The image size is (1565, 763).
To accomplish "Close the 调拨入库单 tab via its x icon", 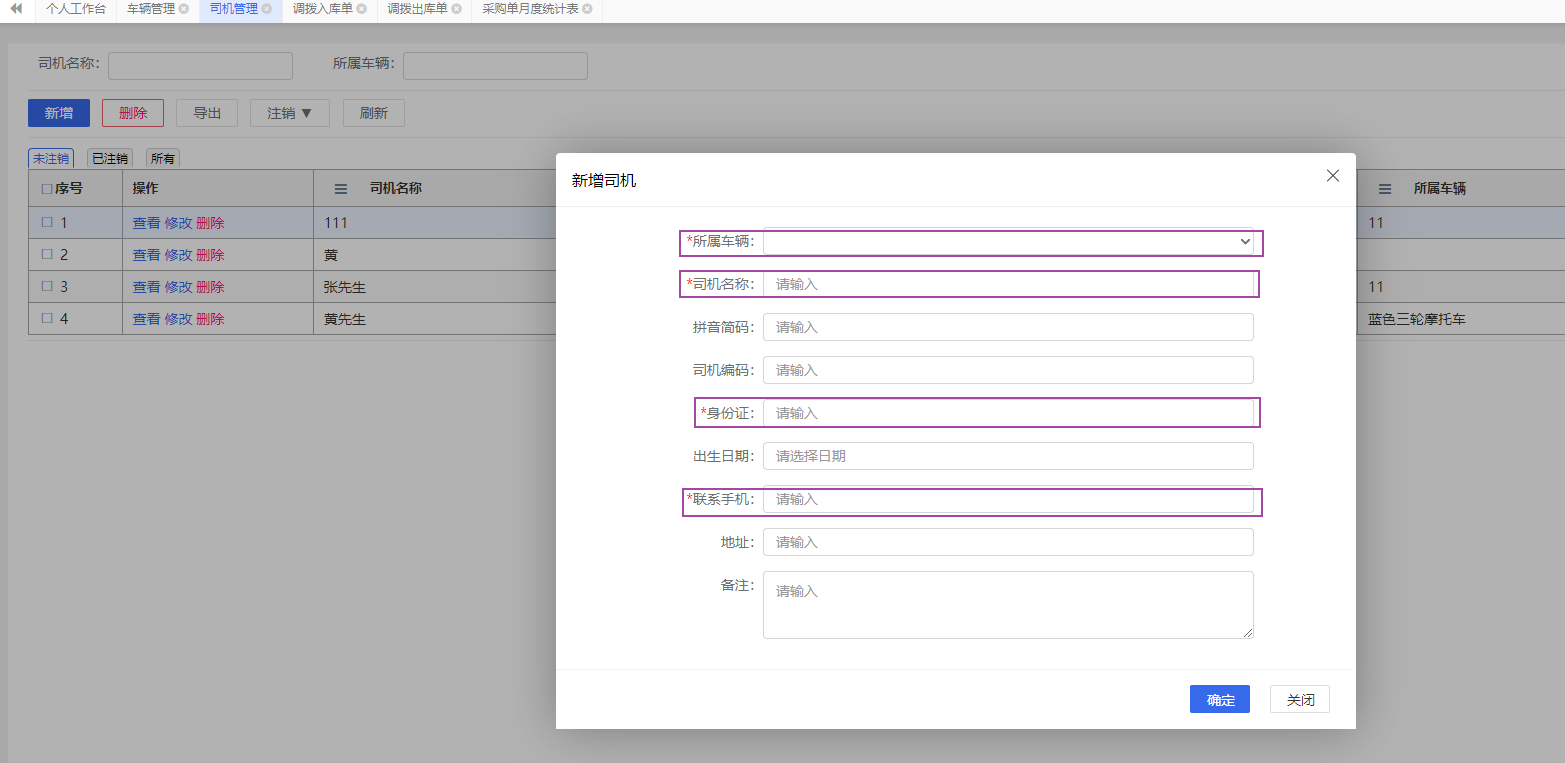I will (361, 9).
